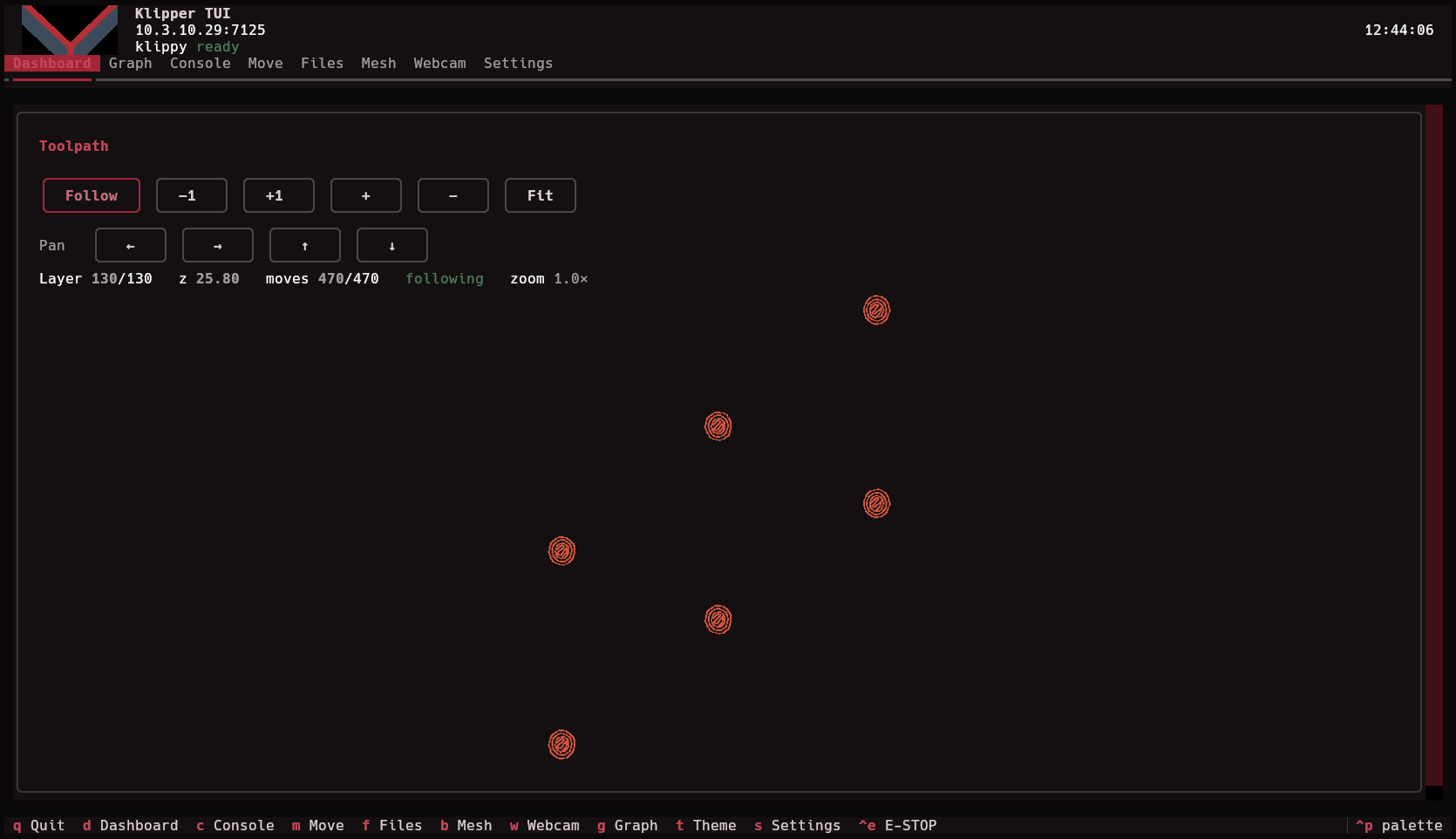Zoom in with the + button
This screenshot has height=839, width=1456.
tap(366, 195)
